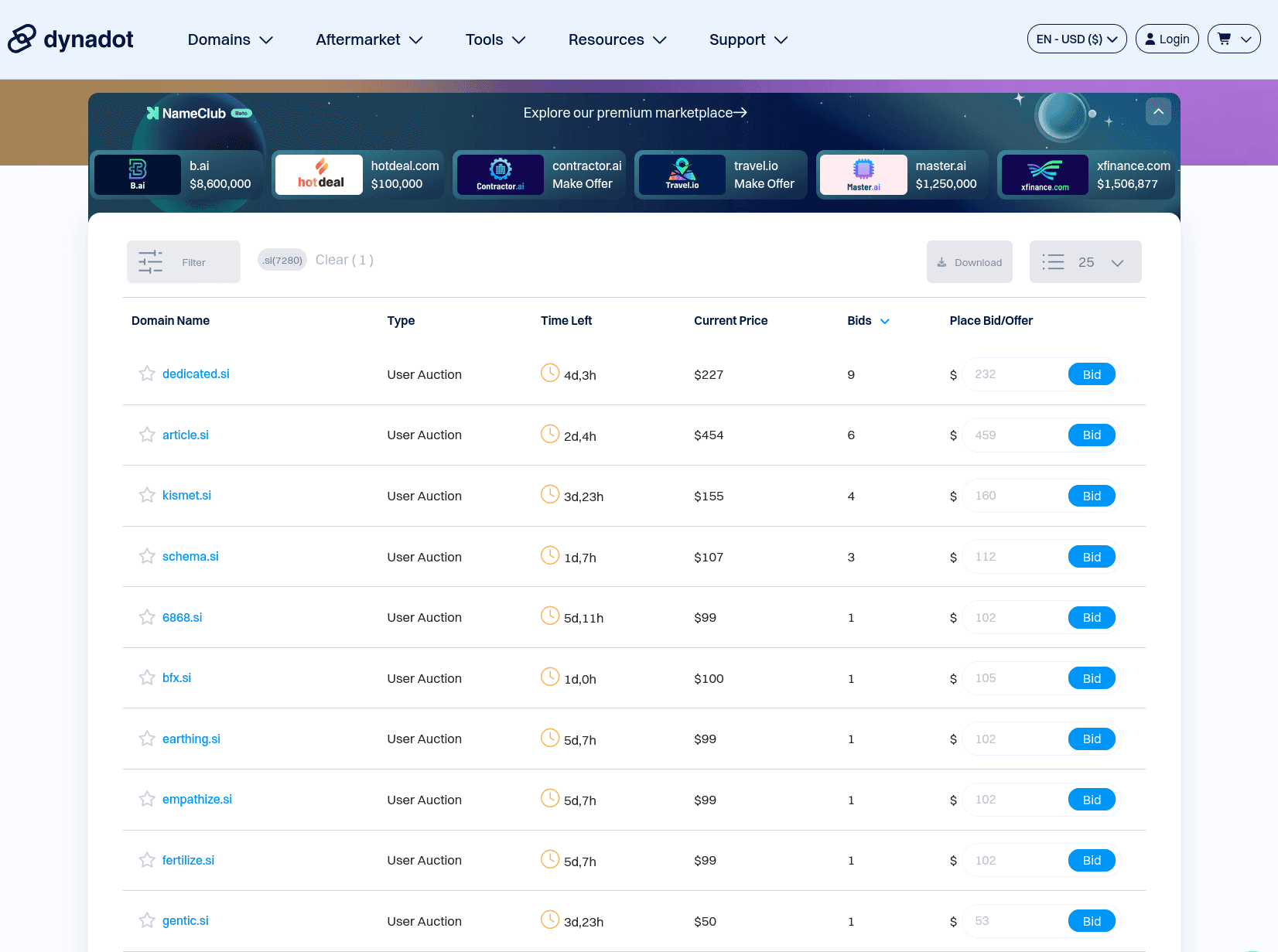The width and height of the screenshot is (1278, 952).
Task: Click the b.ai logo thumbnail
Action: [138, 175]
